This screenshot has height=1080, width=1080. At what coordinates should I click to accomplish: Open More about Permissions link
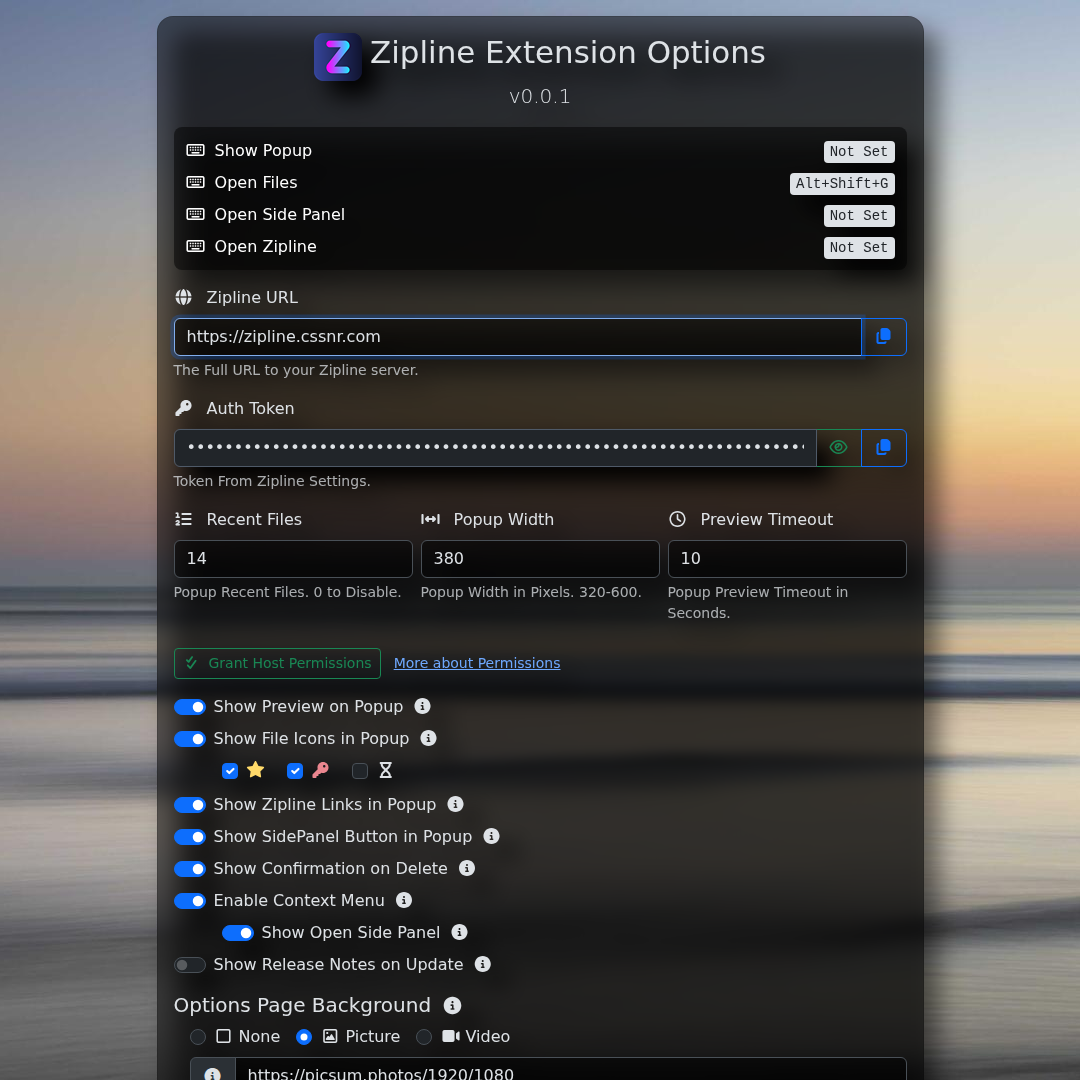click(x=477, y=663)
